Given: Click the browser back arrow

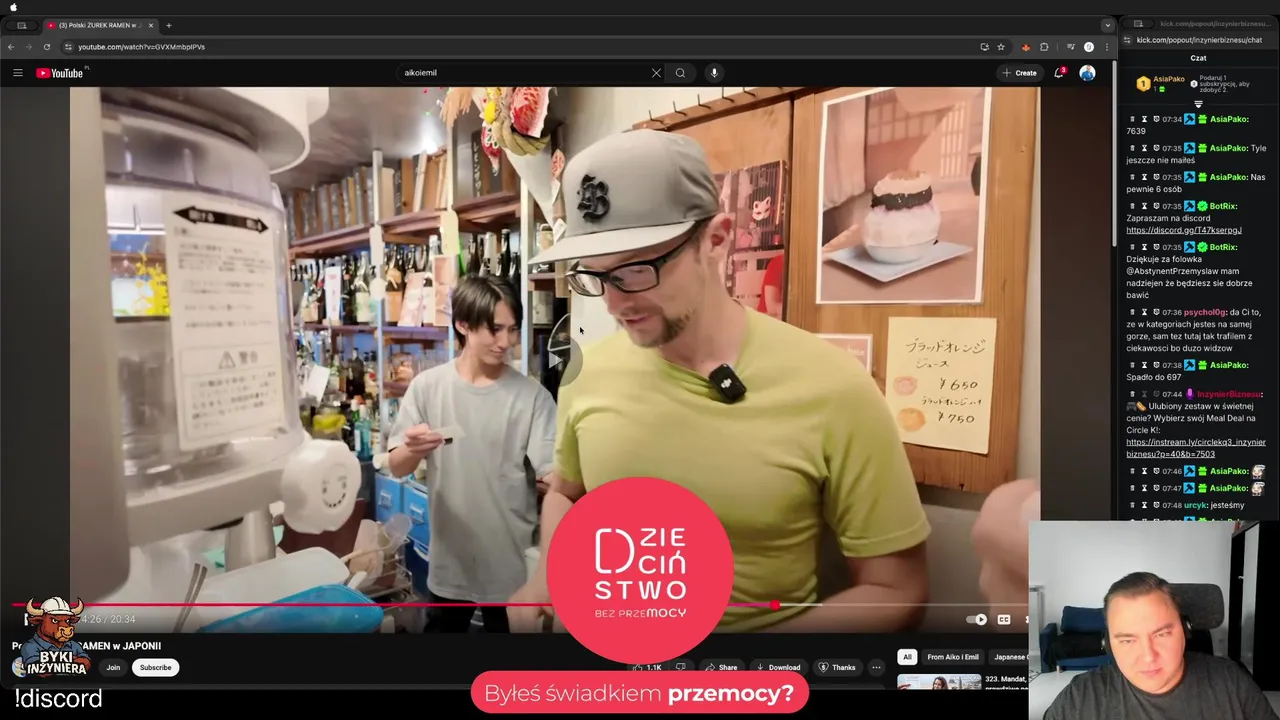Looking at the screenshot, I should coord(11,47).
